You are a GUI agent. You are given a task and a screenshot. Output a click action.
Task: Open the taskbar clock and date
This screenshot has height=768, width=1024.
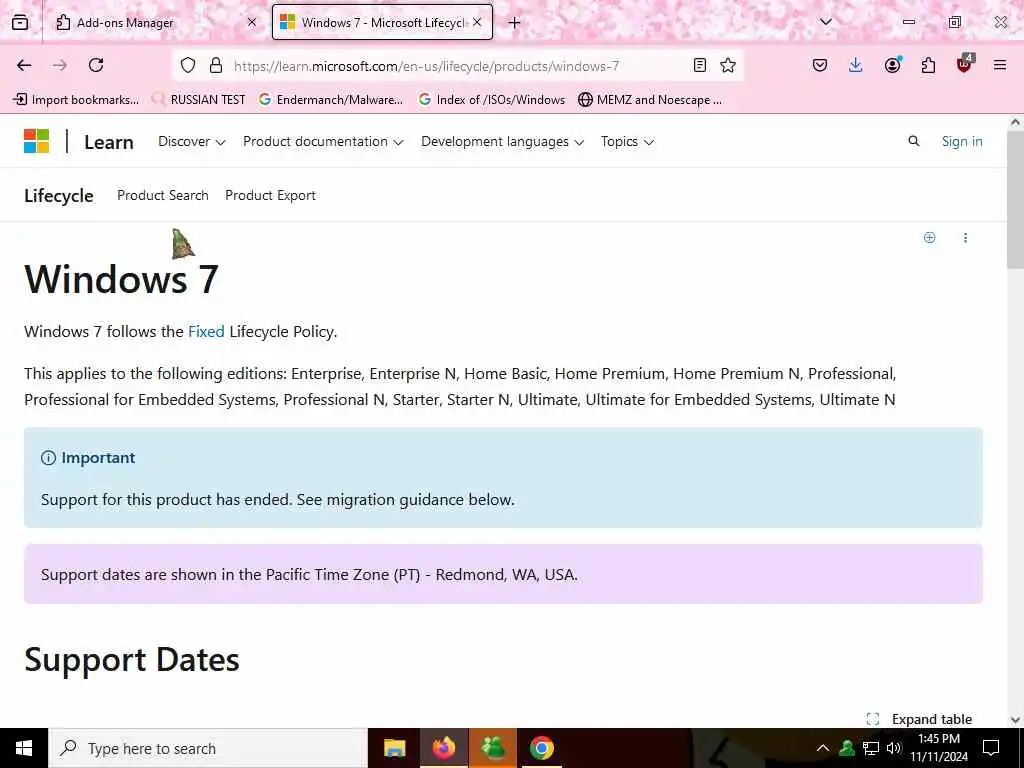(x=939, y=748)
